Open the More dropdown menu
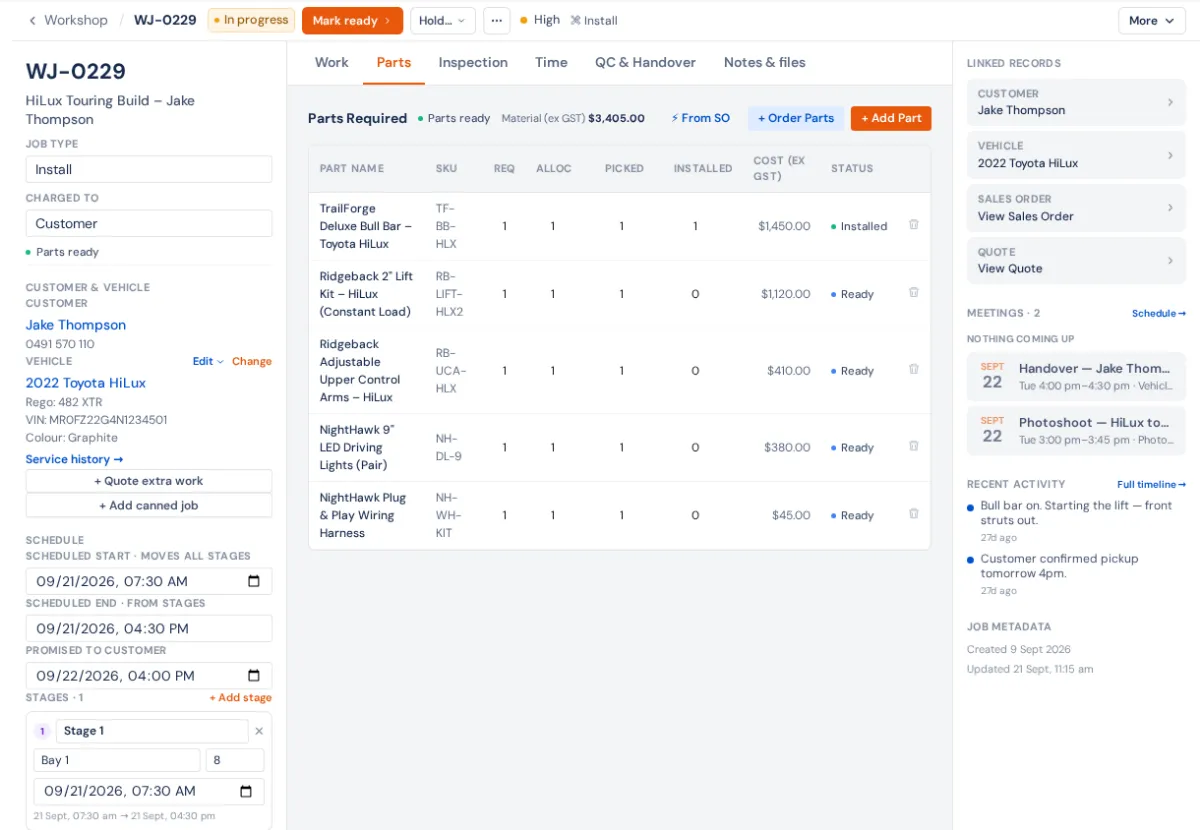 tap(1152, 20)
